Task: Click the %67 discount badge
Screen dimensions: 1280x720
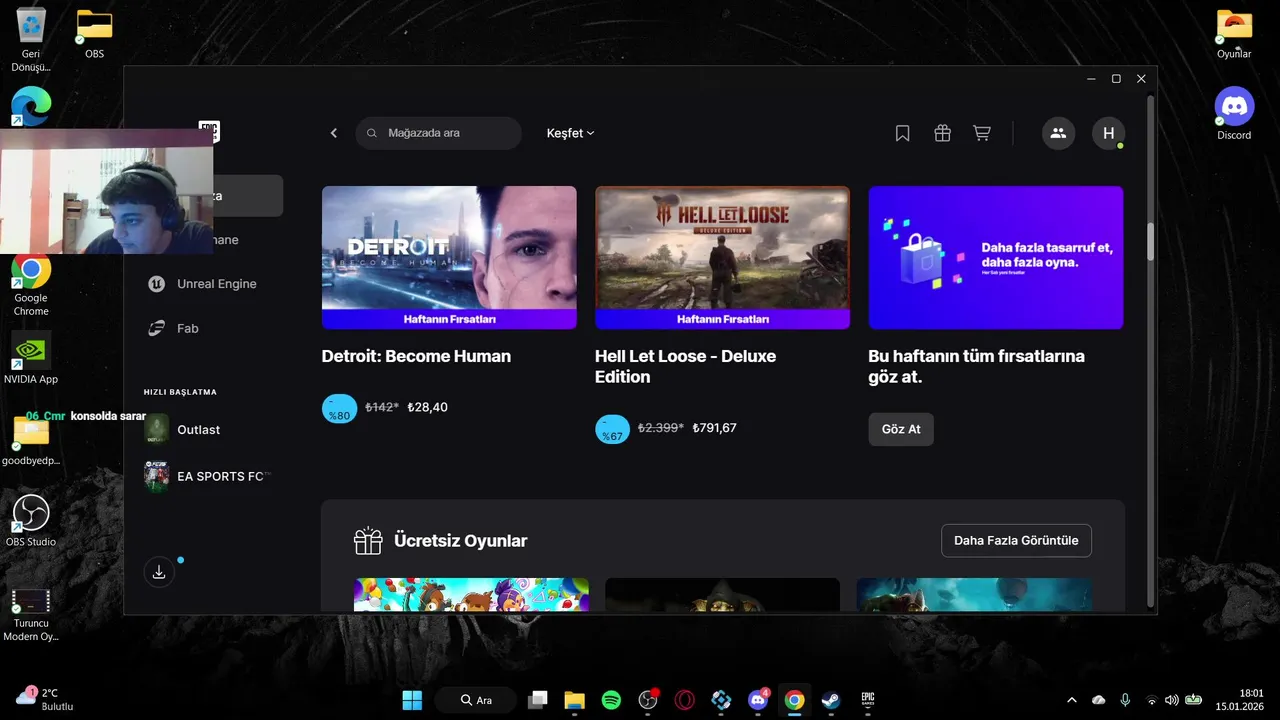Action: tap(612, 429)
